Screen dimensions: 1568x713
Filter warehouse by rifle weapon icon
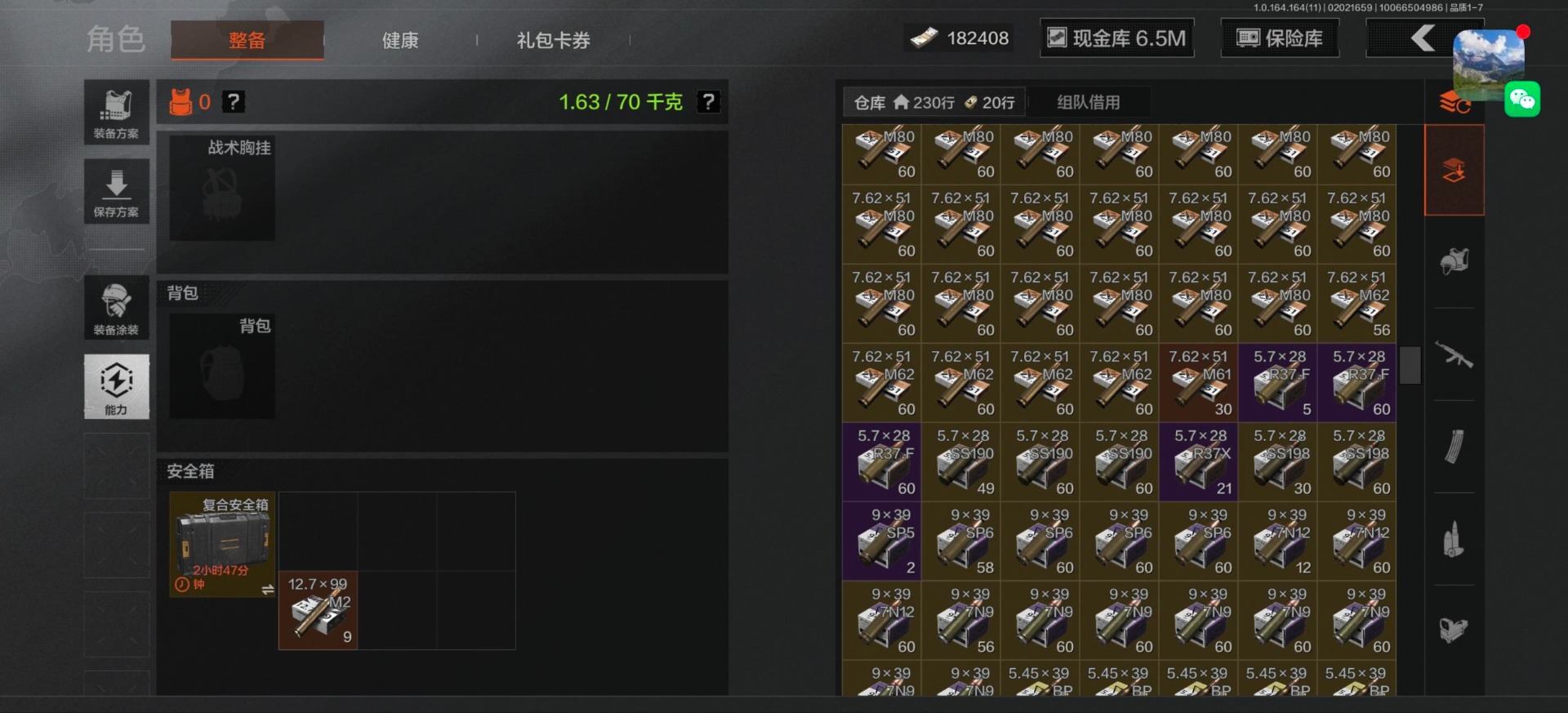pyautogui.click(x=1454, y=354)
